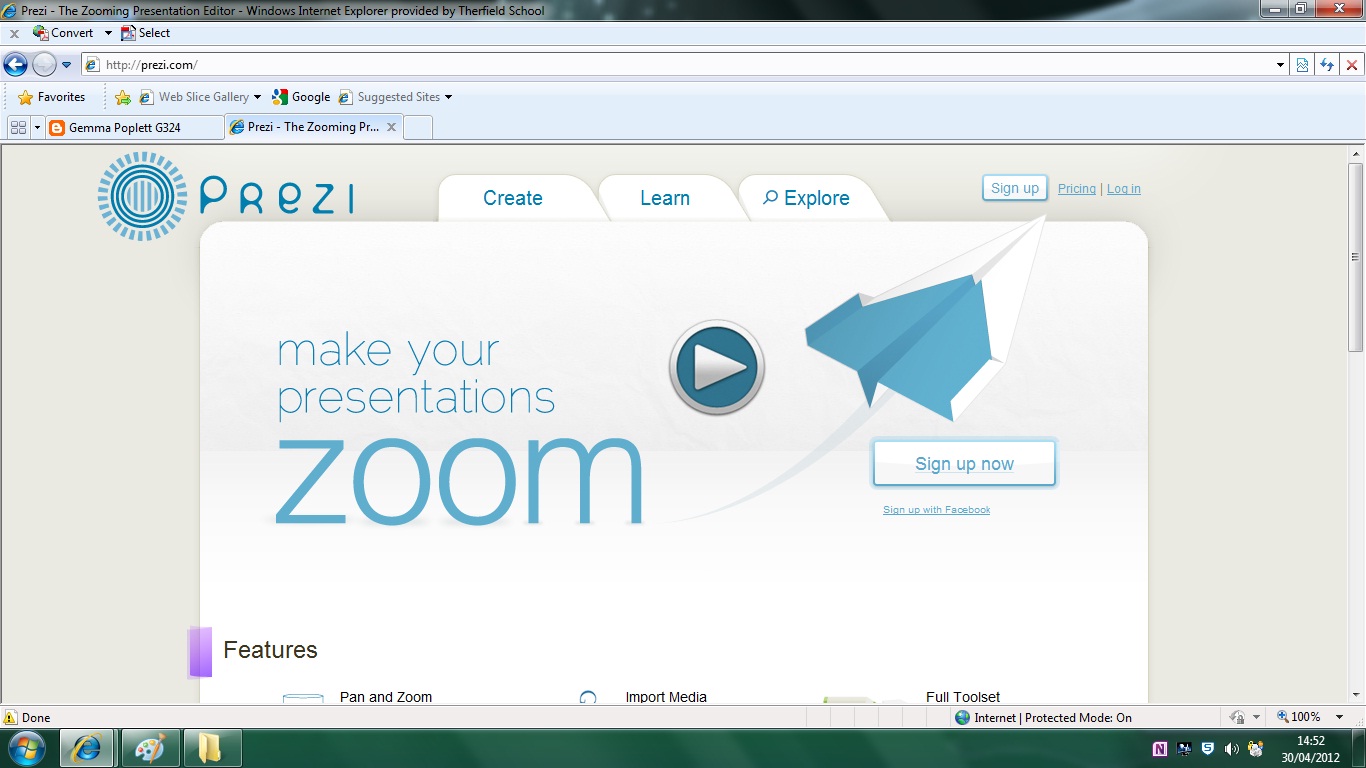Open the Google favorites link

pos(301,97)
